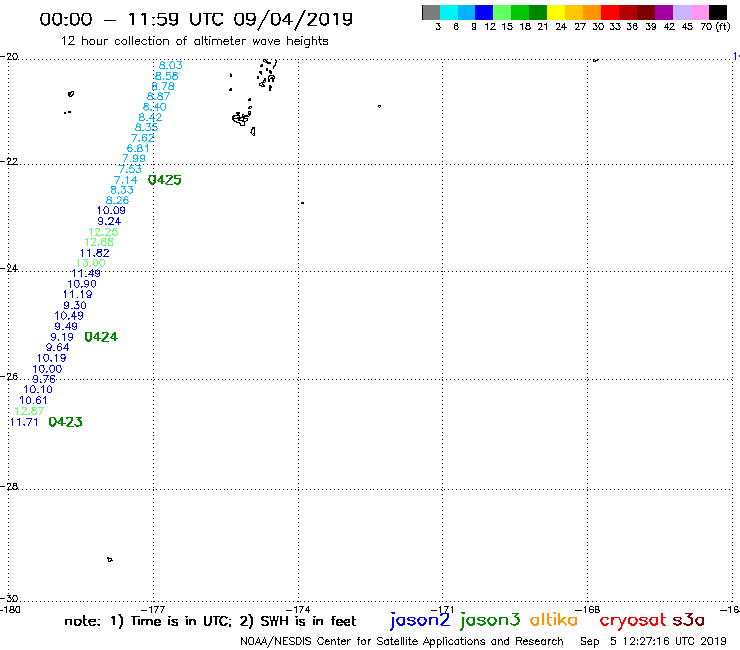The image size is (740, 650).
Task: Click the 7.62 wave height value
Action: click(x=143, y=138)
